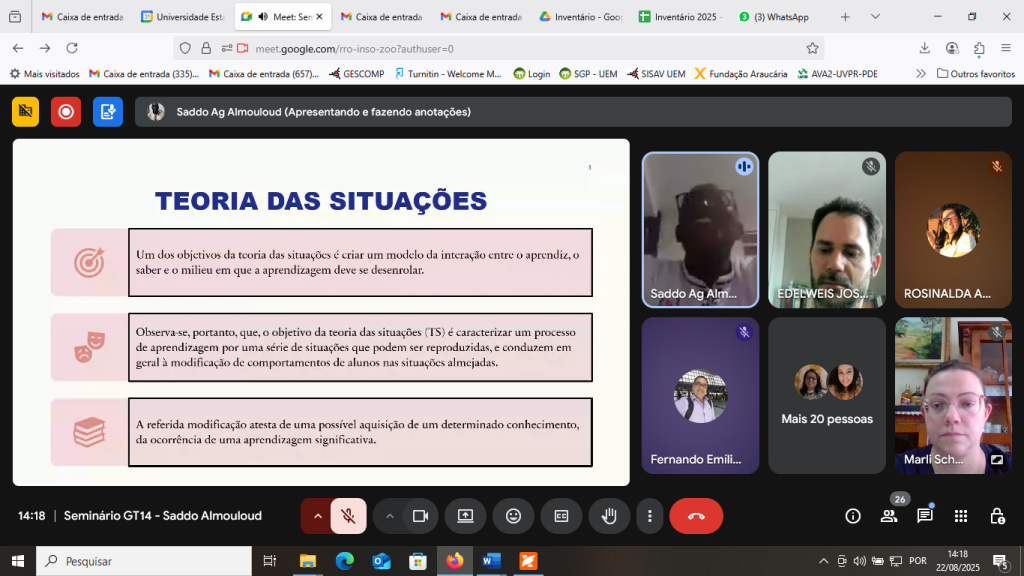Screen dimensions: 1024x576
Task: Open the chat with everyone panel
Action: click(x=925, y=516)
